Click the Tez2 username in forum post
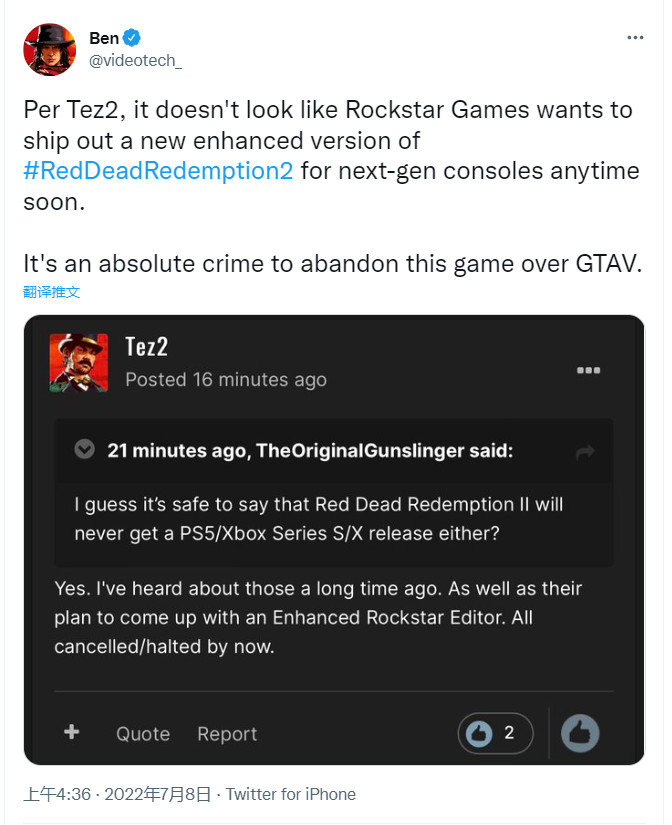672x825 pixels. pyautogui.click(x=146, y=347)
